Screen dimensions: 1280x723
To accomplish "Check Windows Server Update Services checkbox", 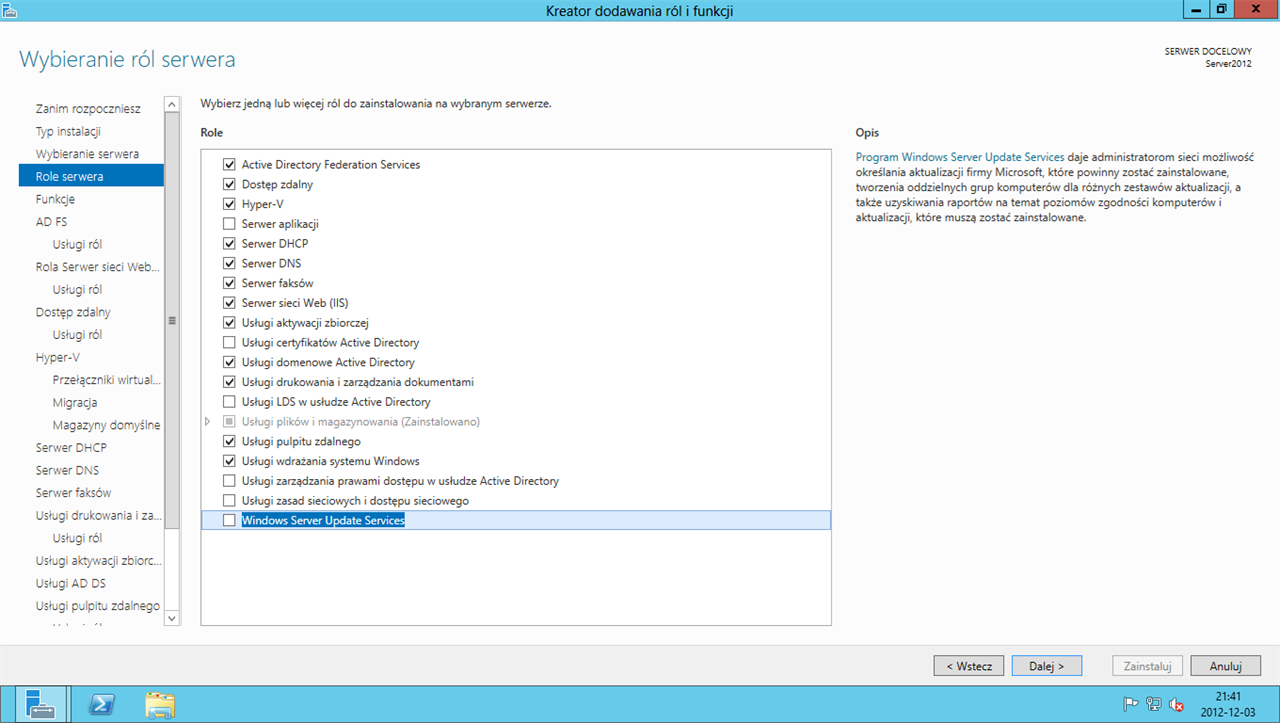I will [x=230, y=520].
